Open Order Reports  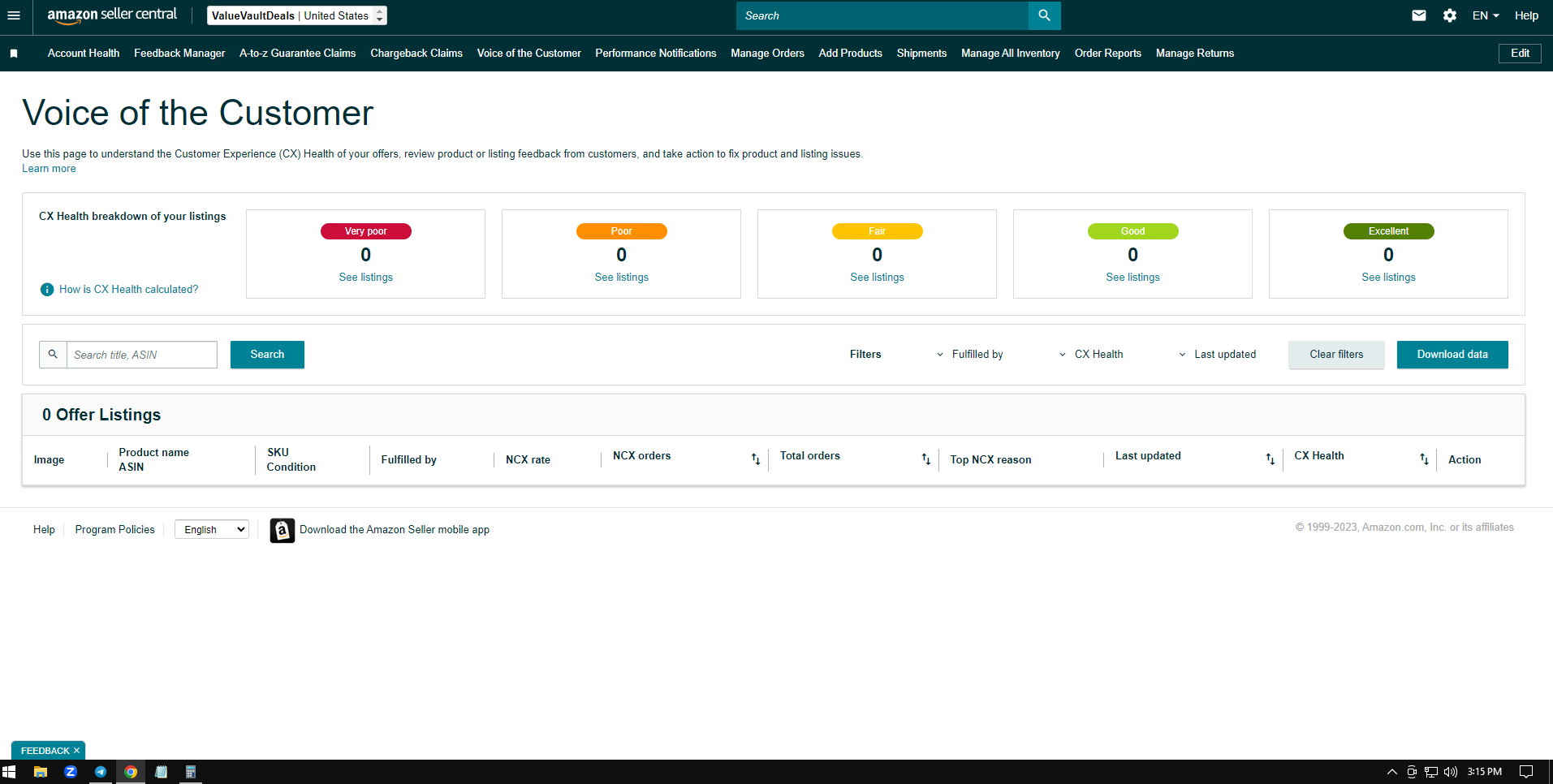pos(1108,54)
